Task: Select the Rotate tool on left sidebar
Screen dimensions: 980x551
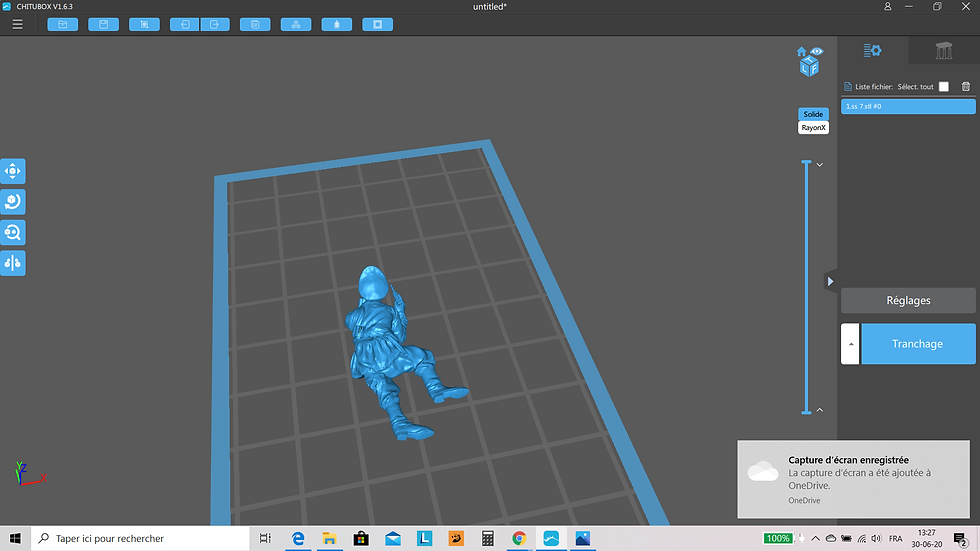Action: click(x=12, y=202)
